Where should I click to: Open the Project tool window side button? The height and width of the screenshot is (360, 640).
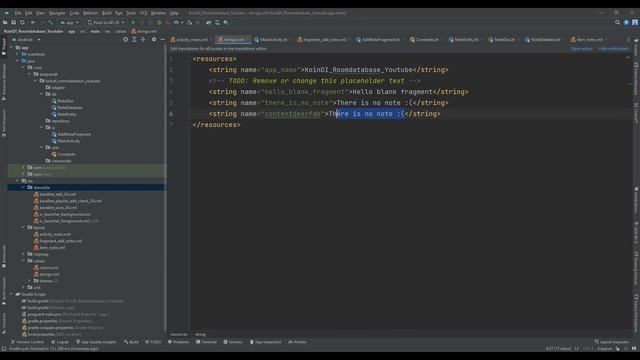(4, 47)
